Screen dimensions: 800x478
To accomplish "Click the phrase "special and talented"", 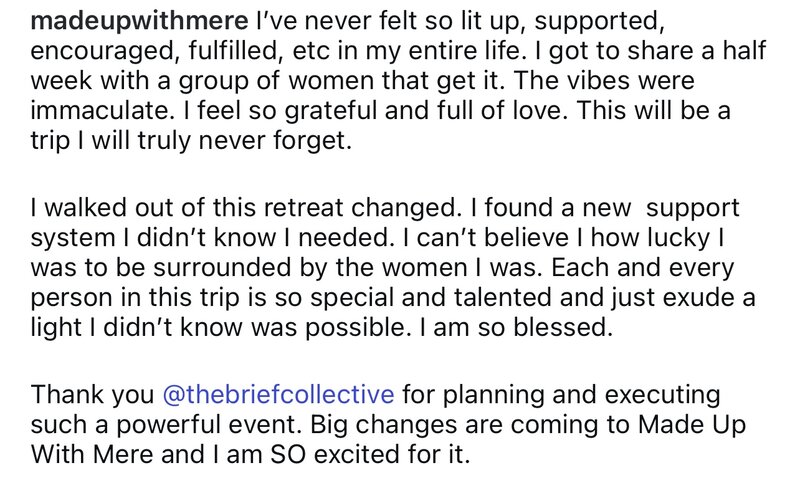I will click(x=431, y=298).
